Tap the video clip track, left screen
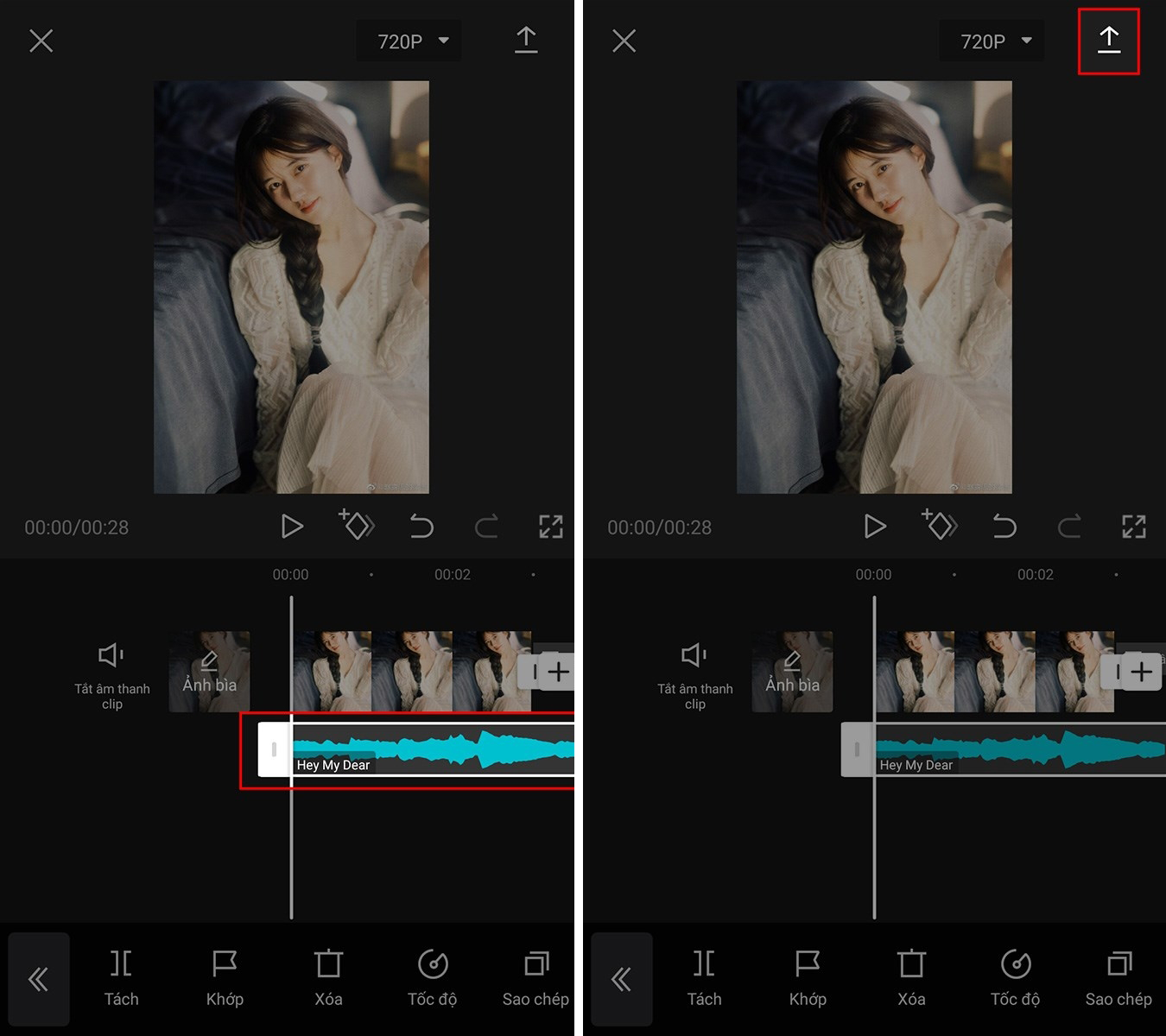 pyautogui.click(x=411, y=672)
